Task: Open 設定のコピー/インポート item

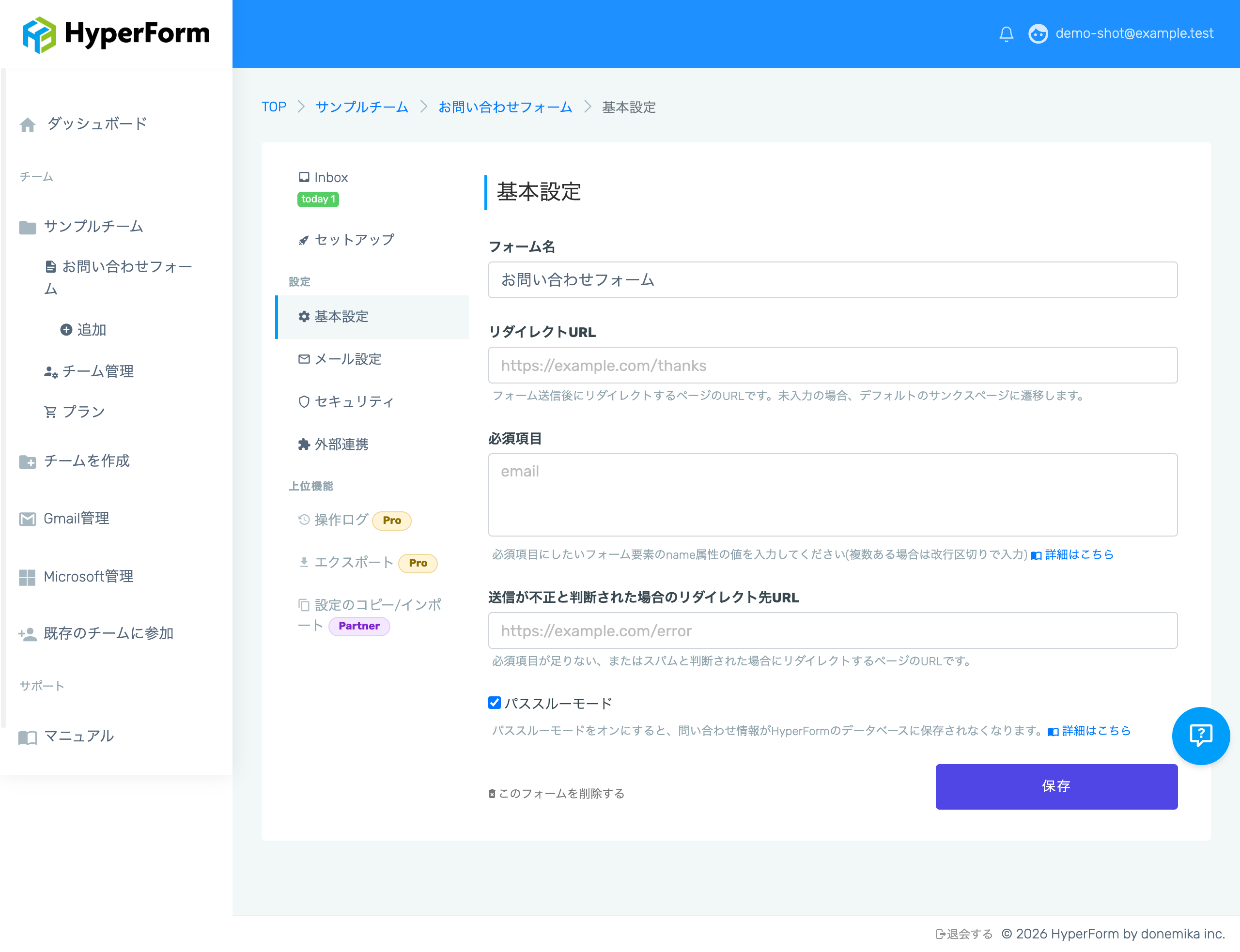Action: pyautogui.click(x=370, y=615)
